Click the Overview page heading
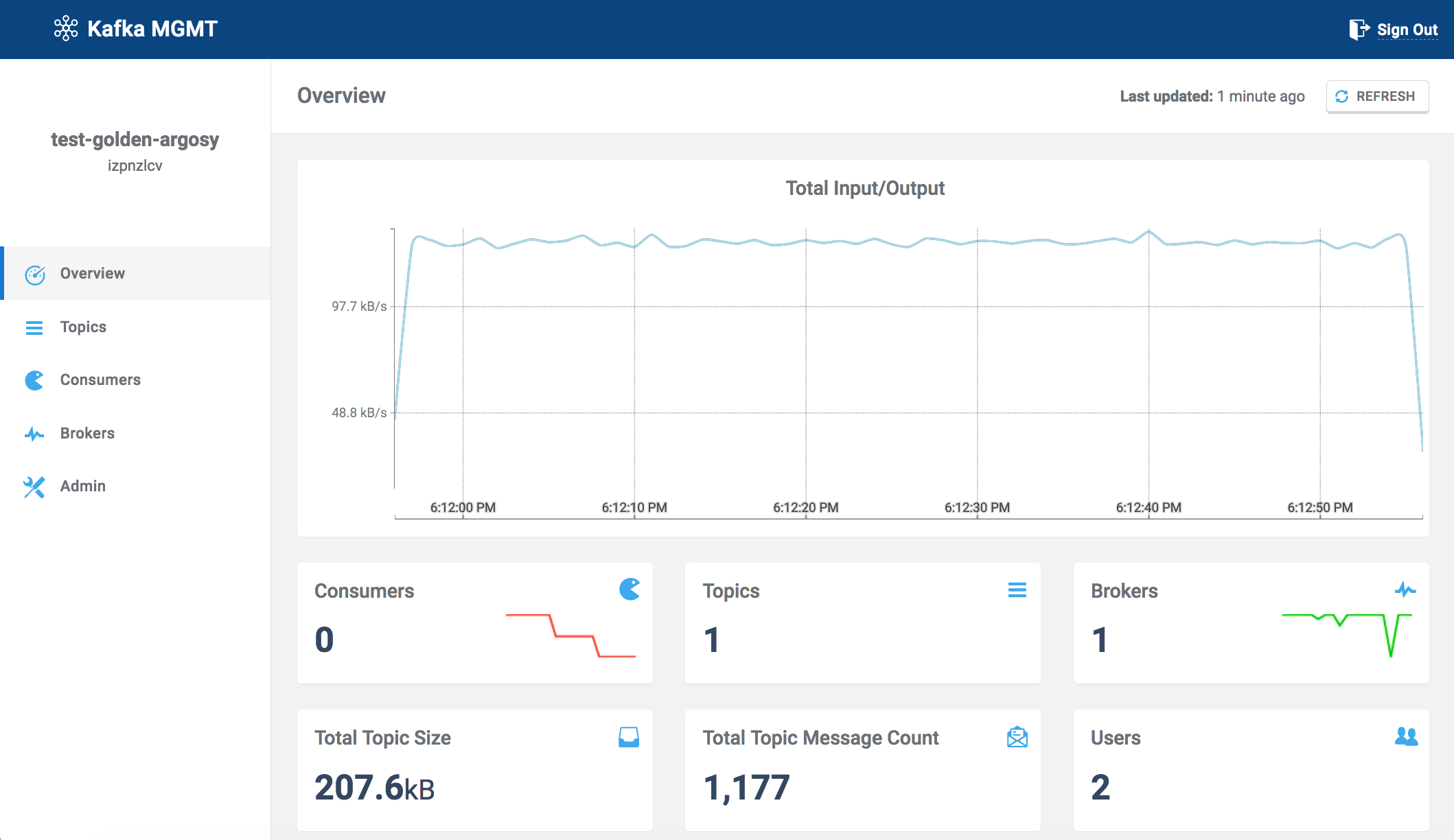 (x=341, y=95)
